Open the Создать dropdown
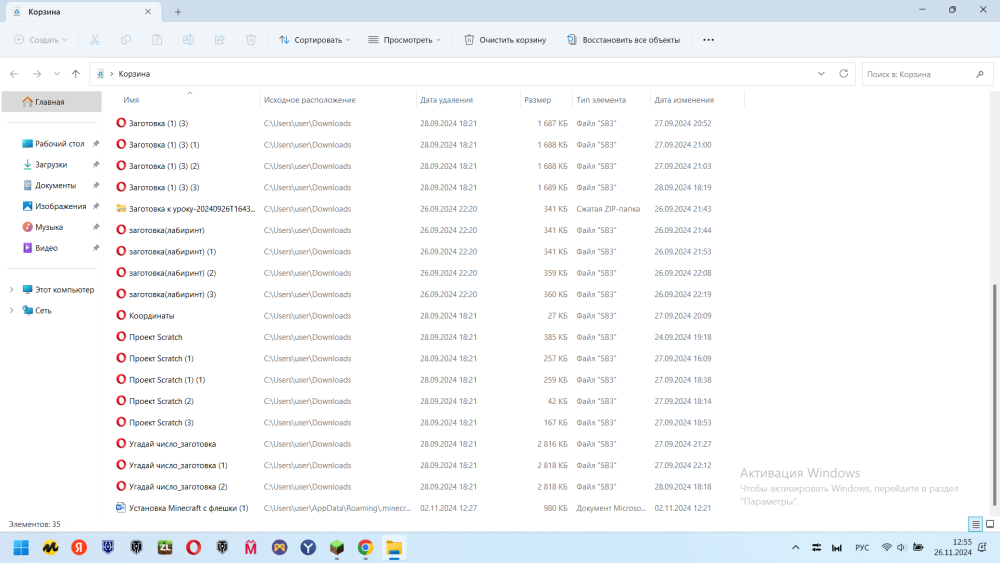Screen dimensions: 1000x563 [41, 40]
